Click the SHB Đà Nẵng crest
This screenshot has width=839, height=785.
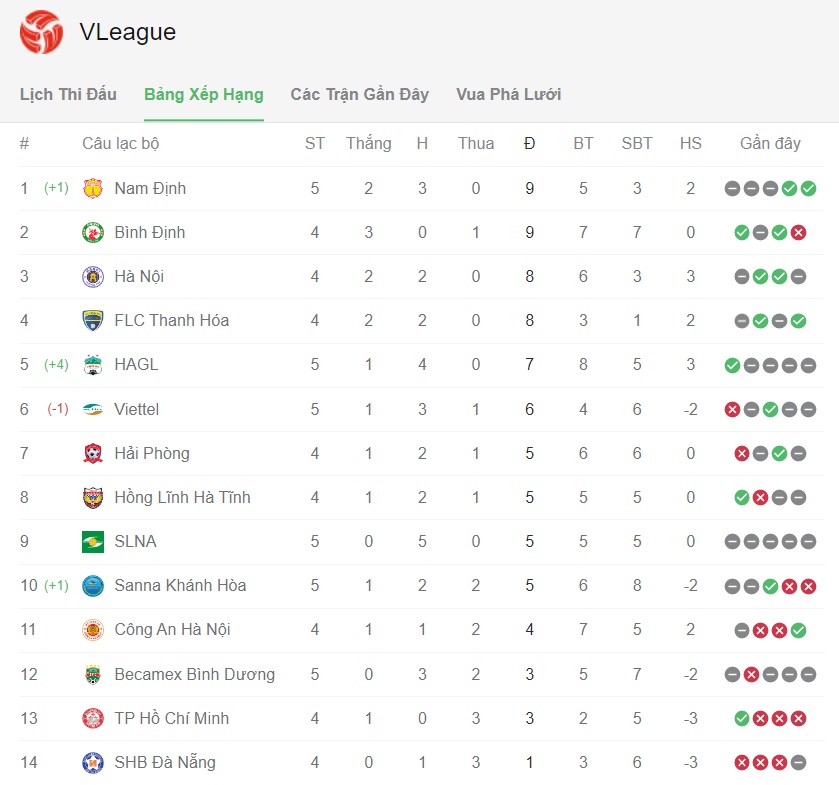94,762
